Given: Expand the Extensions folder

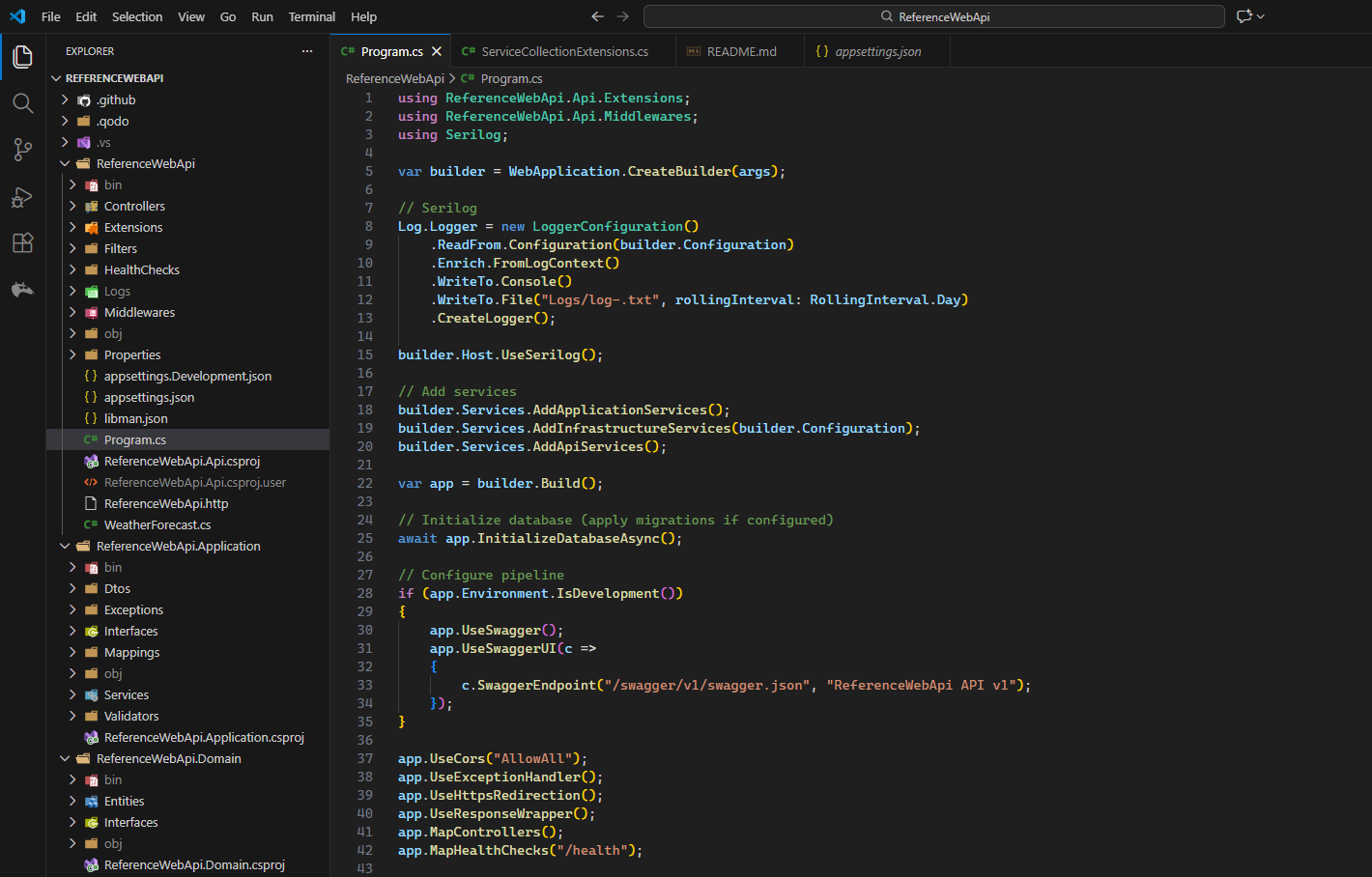Looking at the screenshot, I should pyautogui.click(x=188, y=227).
